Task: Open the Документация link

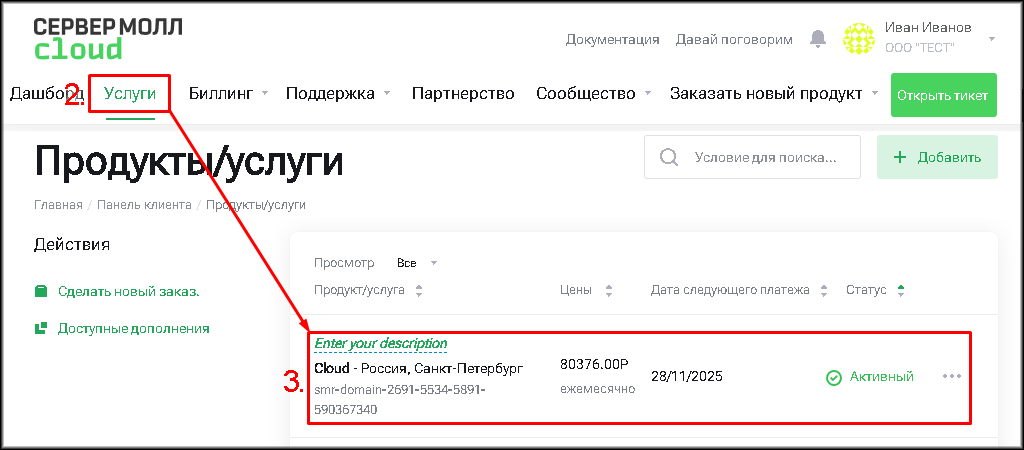Action: (612, 40)
